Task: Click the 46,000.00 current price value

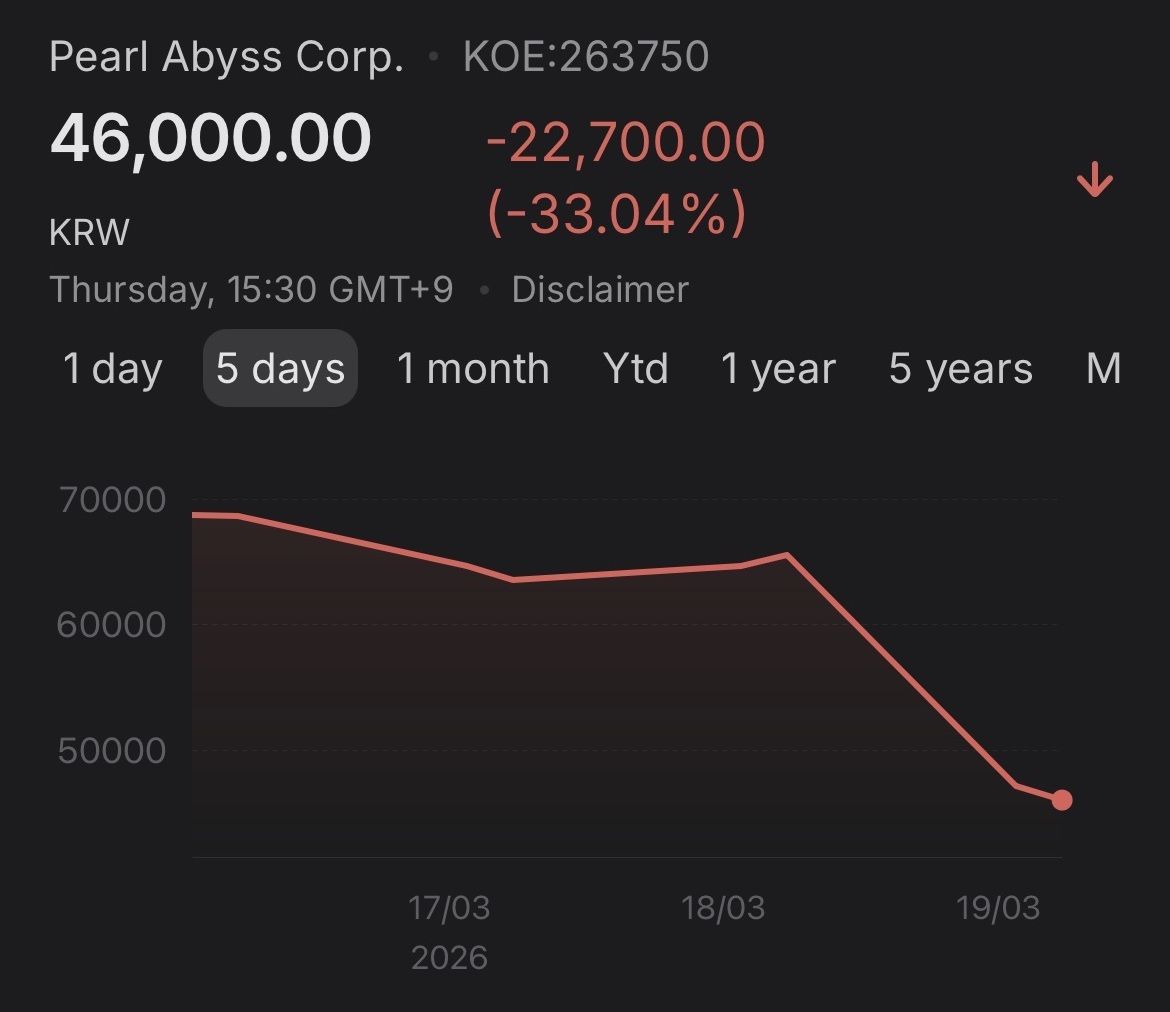Action: [x=211, y=138]
